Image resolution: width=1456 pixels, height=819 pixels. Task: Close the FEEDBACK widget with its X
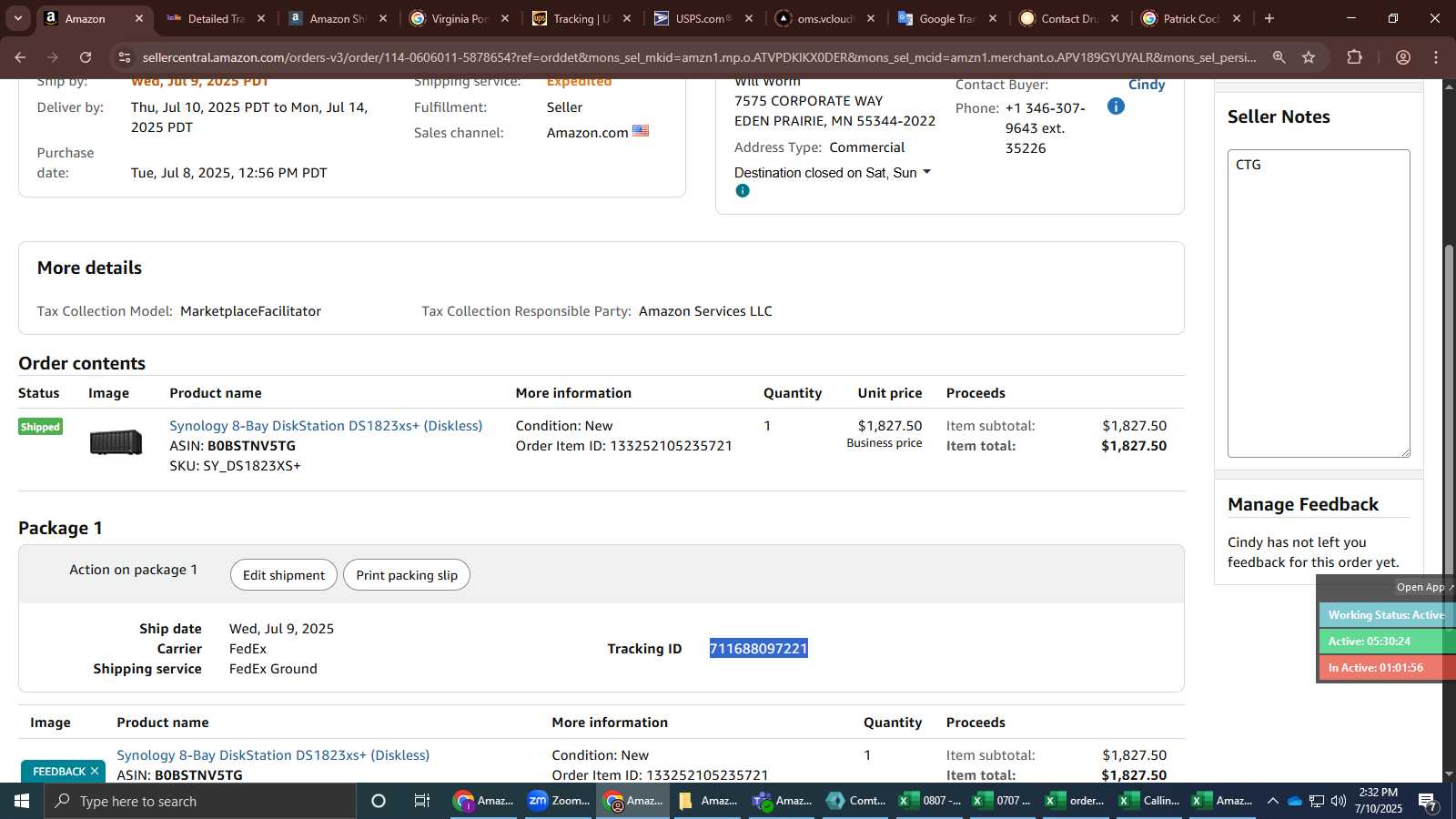point(94,772)
